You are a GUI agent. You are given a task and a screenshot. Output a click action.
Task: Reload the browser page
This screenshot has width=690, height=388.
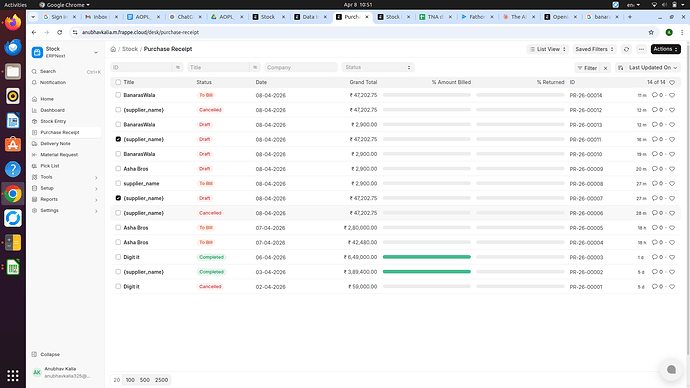pos(59,32)
